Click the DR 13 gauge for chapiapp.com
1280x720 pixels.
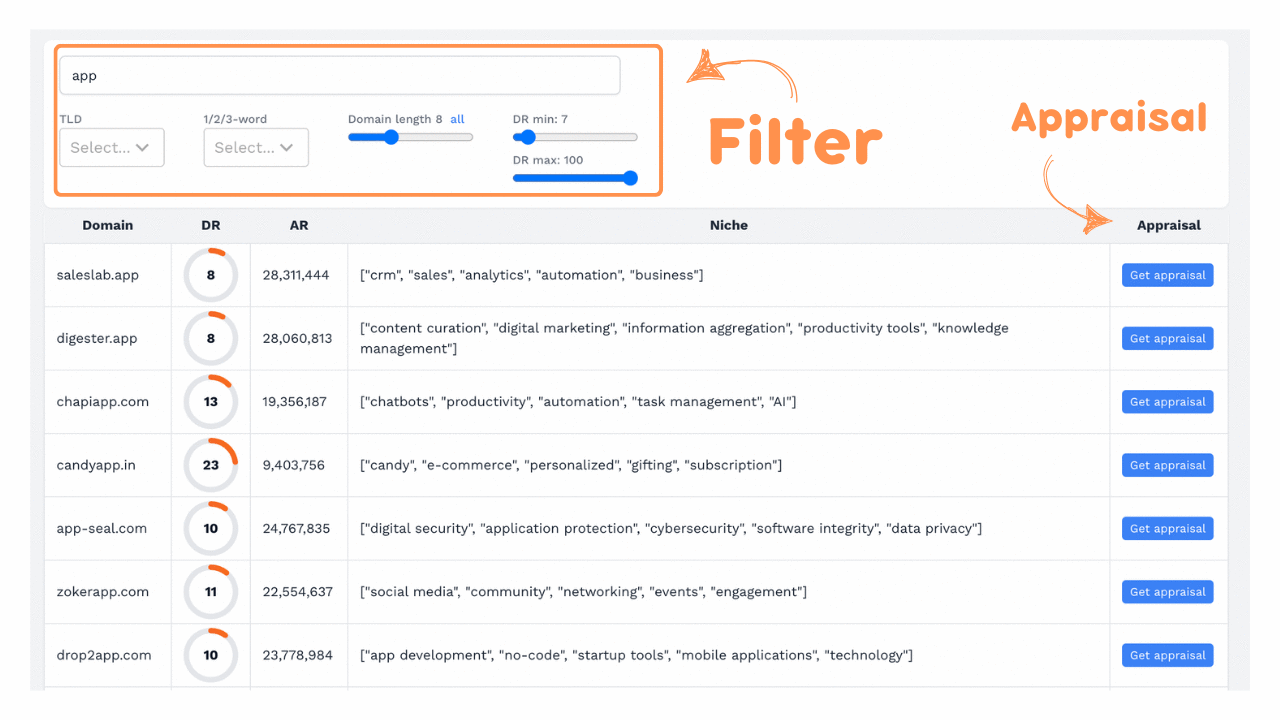pos(211,402)
